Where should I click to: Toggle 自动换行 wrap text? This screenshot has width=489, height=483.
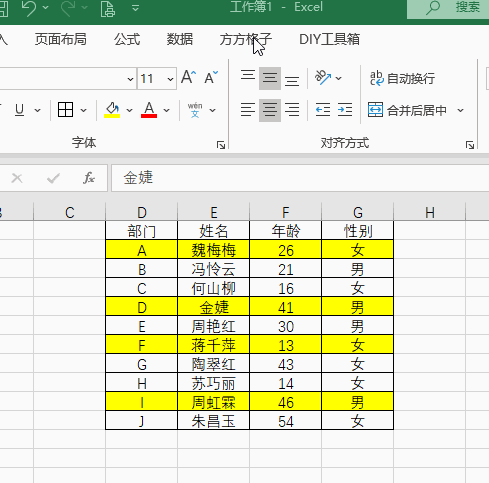pyautogui.click(x=402, y=78)
